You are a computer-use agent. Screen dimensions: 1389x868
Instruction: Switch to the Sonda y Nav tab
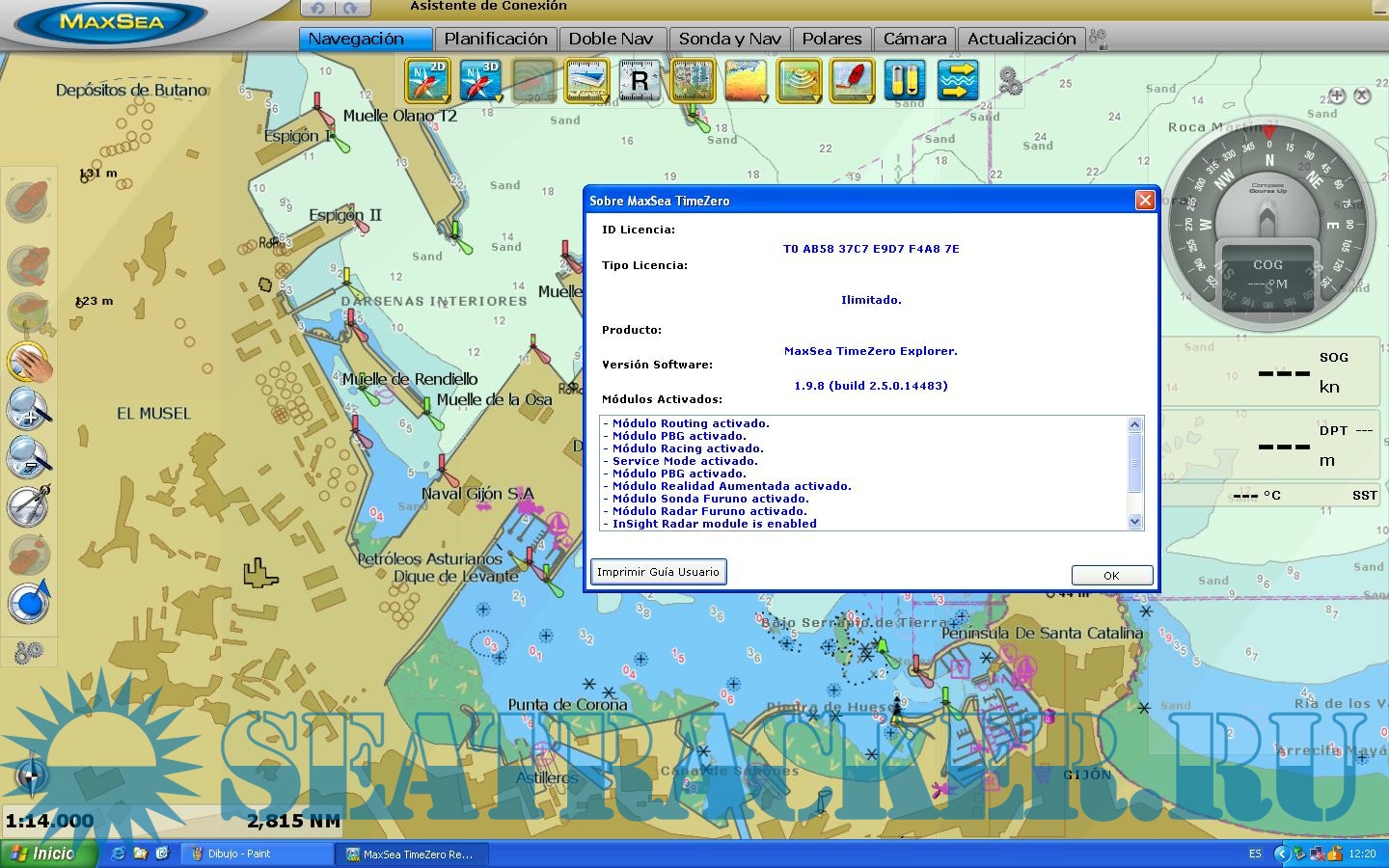729,39
